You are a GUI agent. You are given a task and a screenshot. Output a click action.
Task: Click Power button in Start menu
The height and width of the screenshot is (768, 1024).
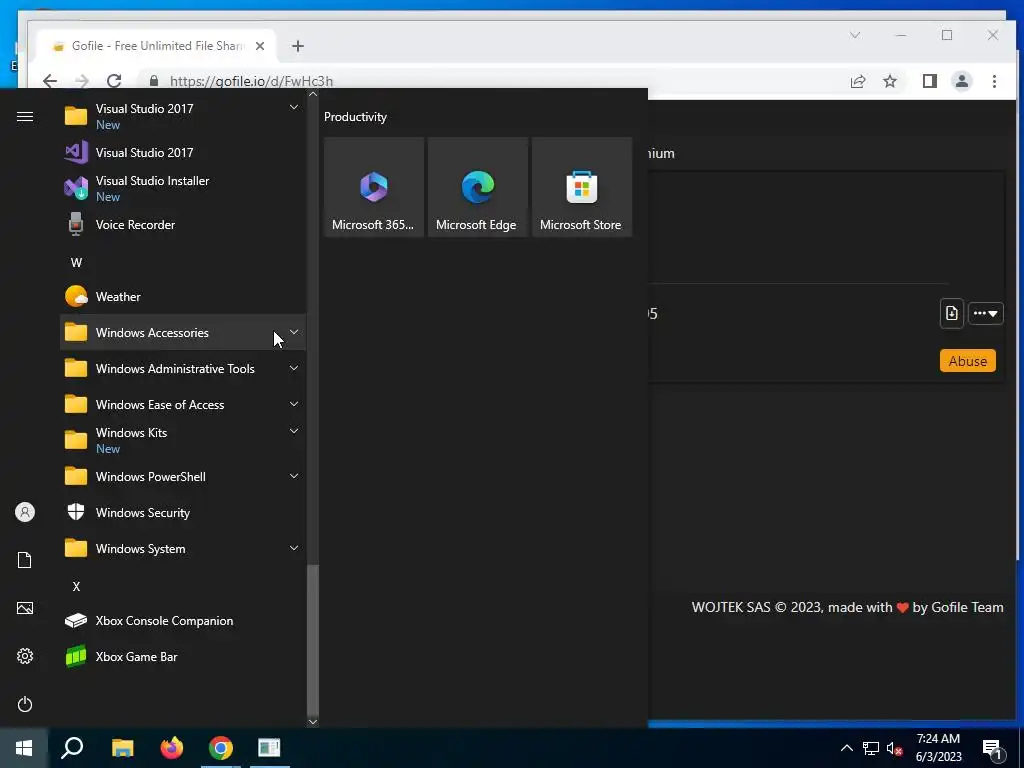point(25,704)
